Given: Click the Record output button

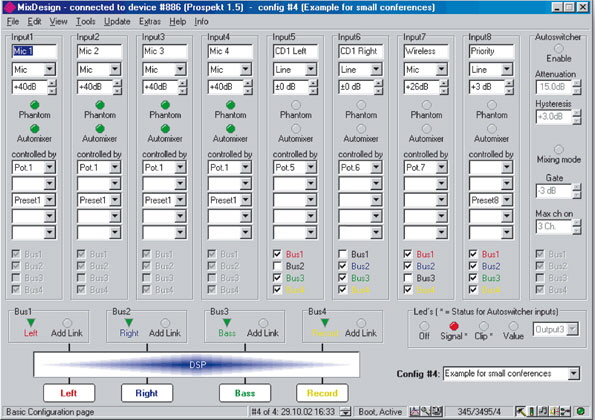Looking at the screenshot, I should (x=322, y=393).
